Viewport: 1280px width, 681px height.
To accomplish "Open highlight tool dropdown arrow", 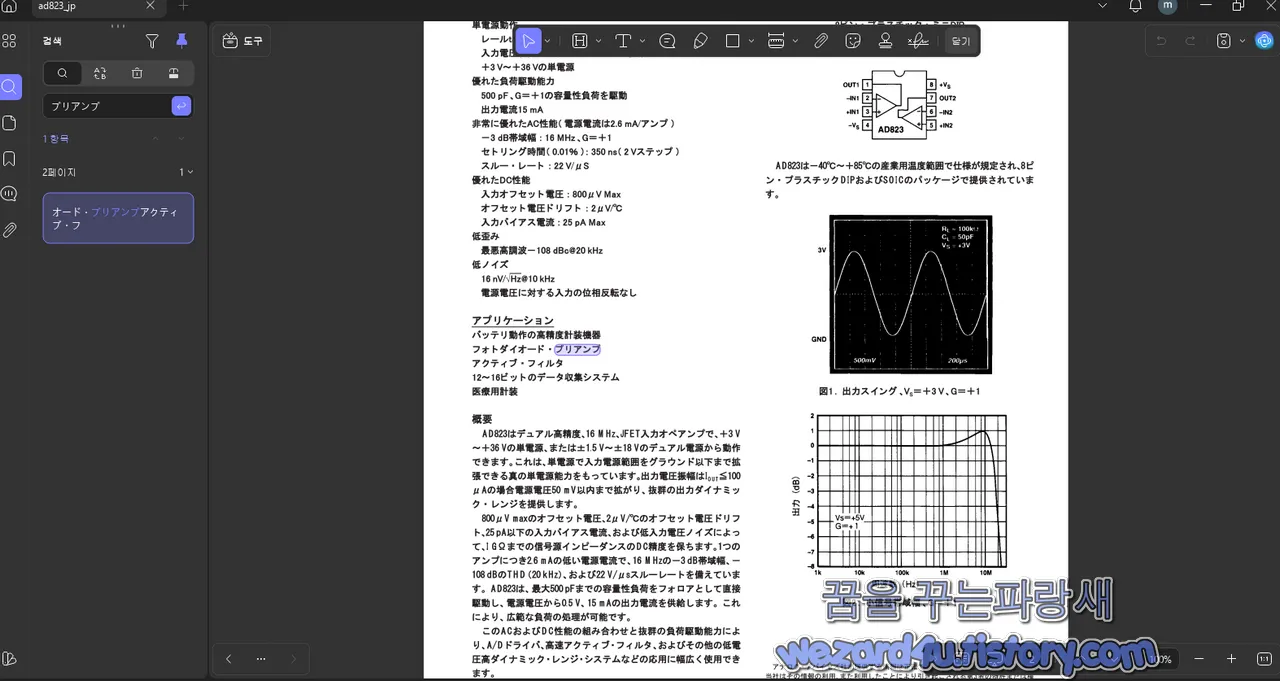I will [598, 41].
